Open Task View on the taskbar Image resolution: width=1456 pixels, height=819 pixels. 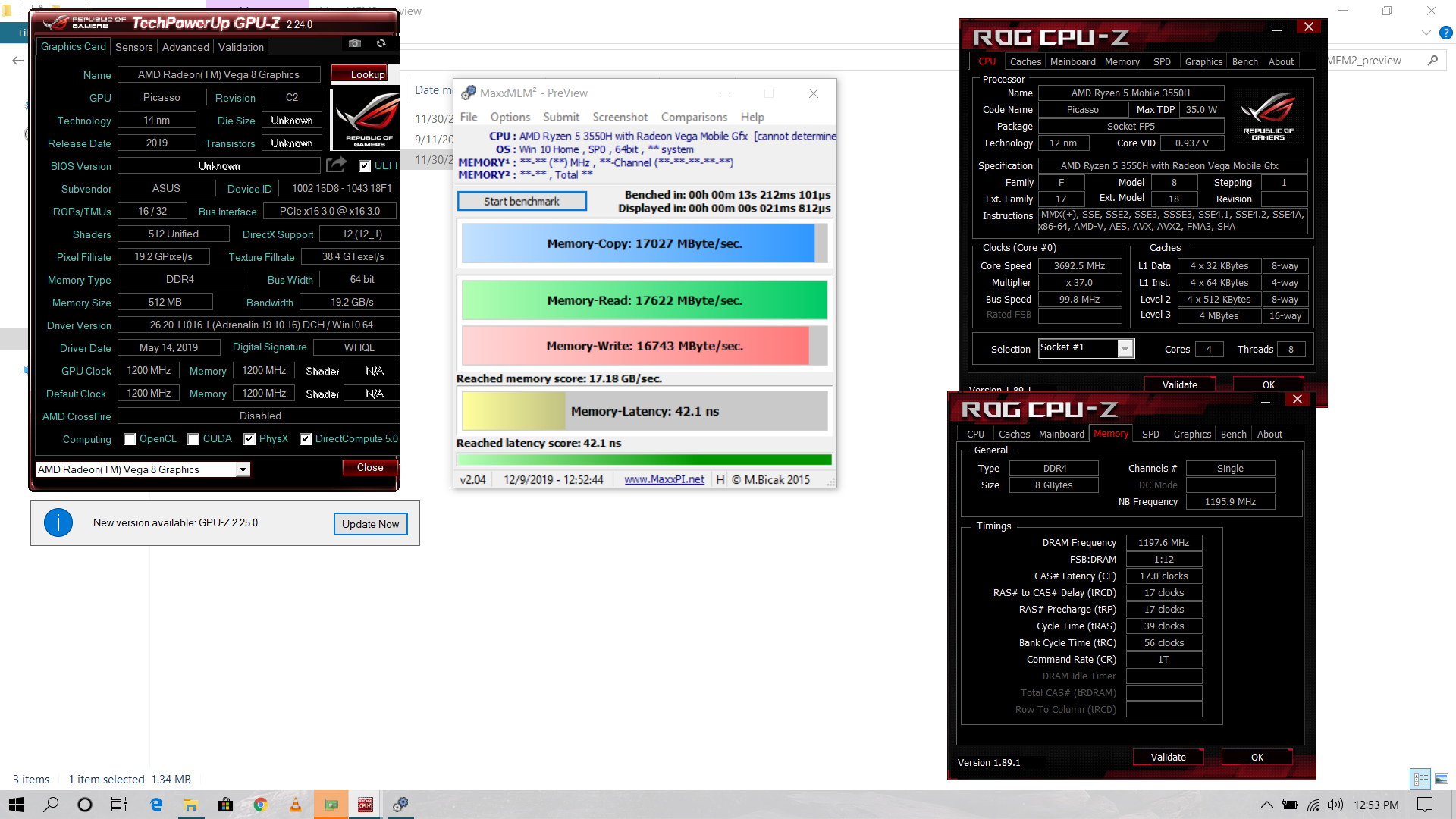point(119,805)
